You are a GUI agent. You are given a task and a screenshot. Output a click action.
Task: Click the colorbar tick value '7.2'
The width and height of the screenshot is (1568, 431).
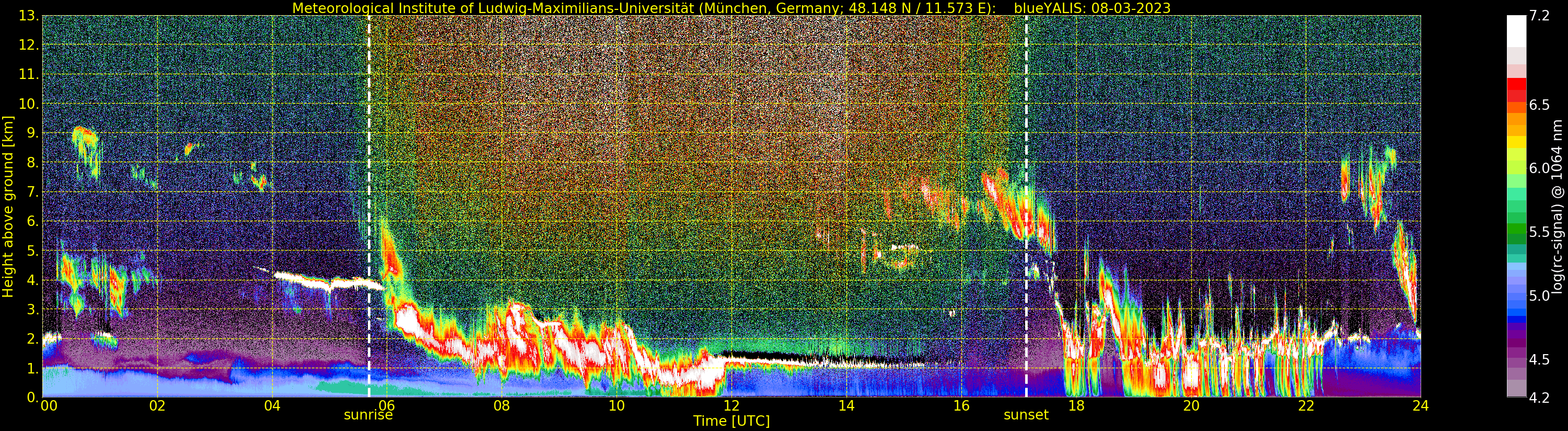tap(1539, 16)
